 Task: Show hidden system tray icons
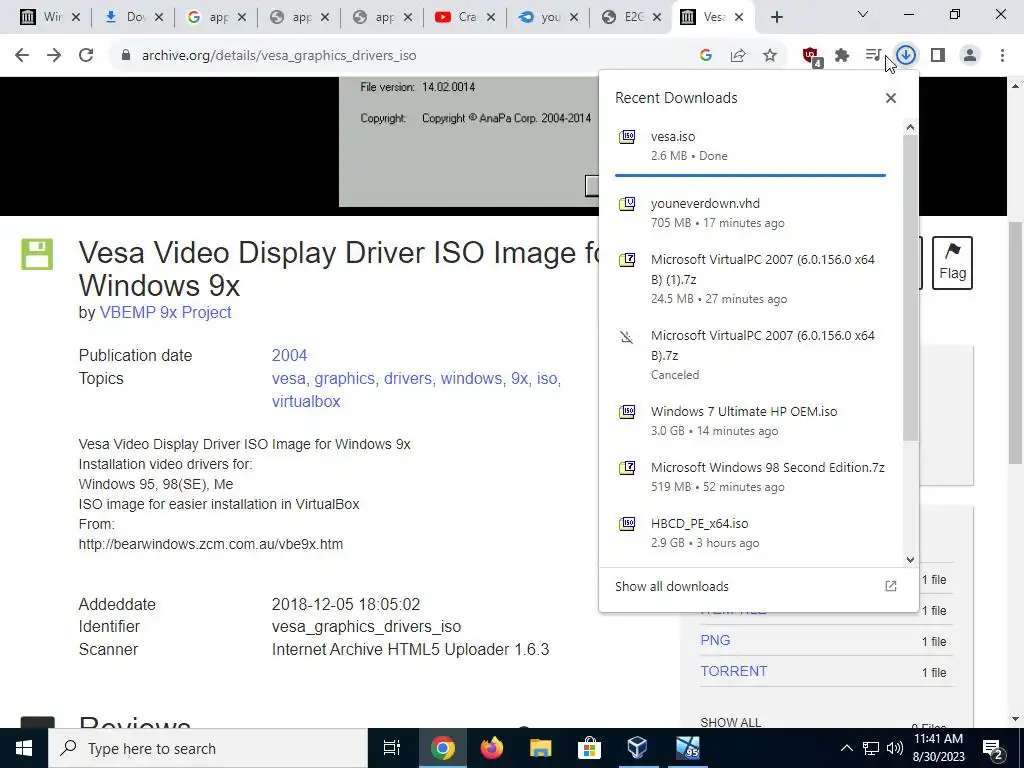846,748
